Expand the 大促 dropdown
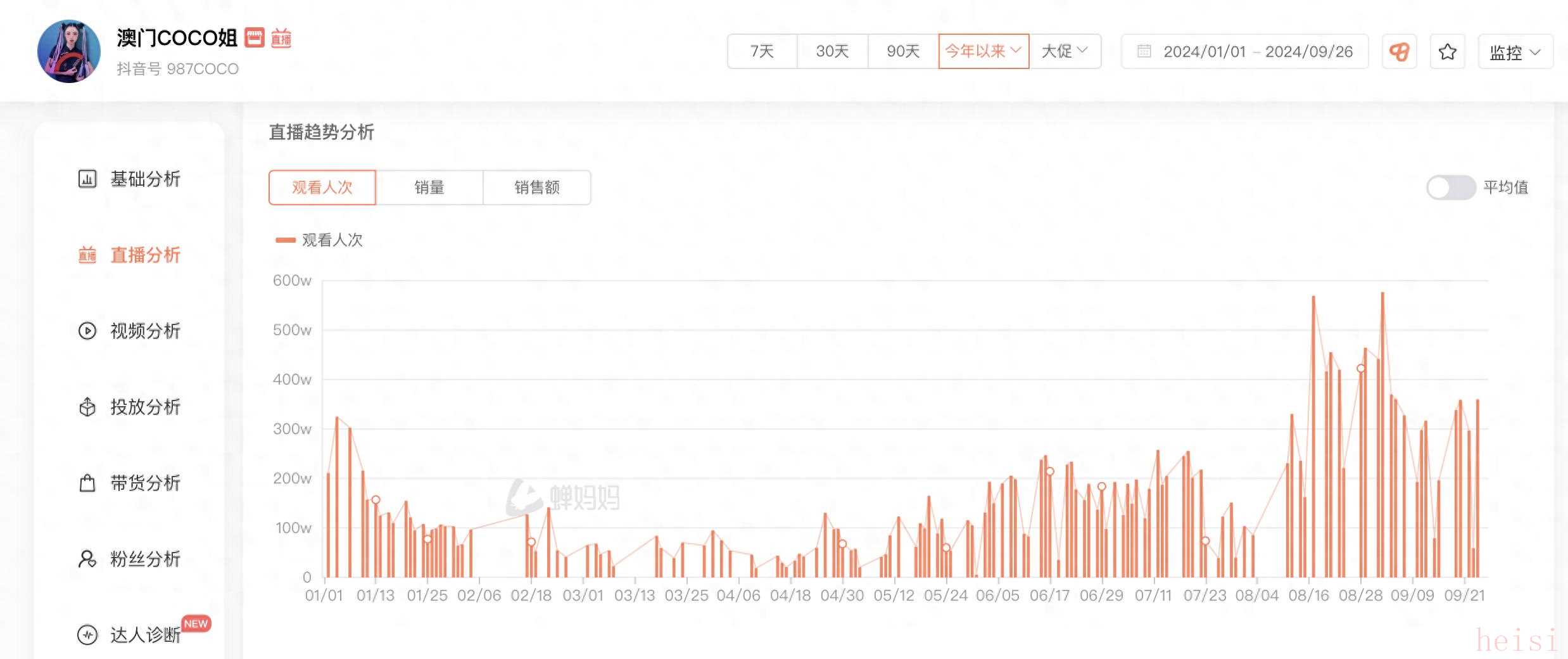This screenshot has width=1568, height=659. (1065, 51)
